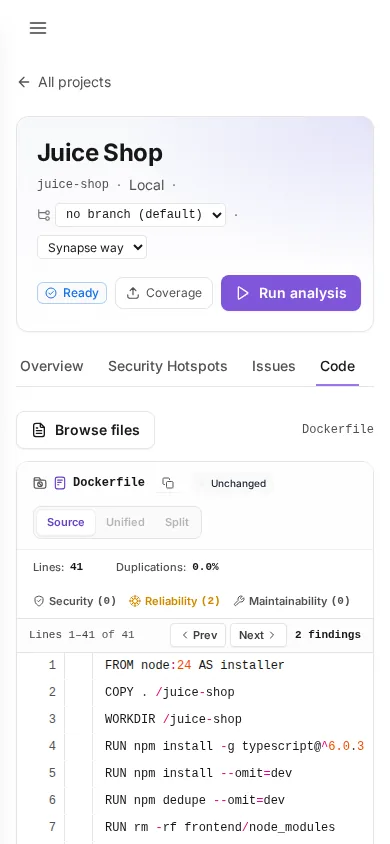Switch to the Issues tab
This screenshot has width=390, height=844.
coord(273,366)
